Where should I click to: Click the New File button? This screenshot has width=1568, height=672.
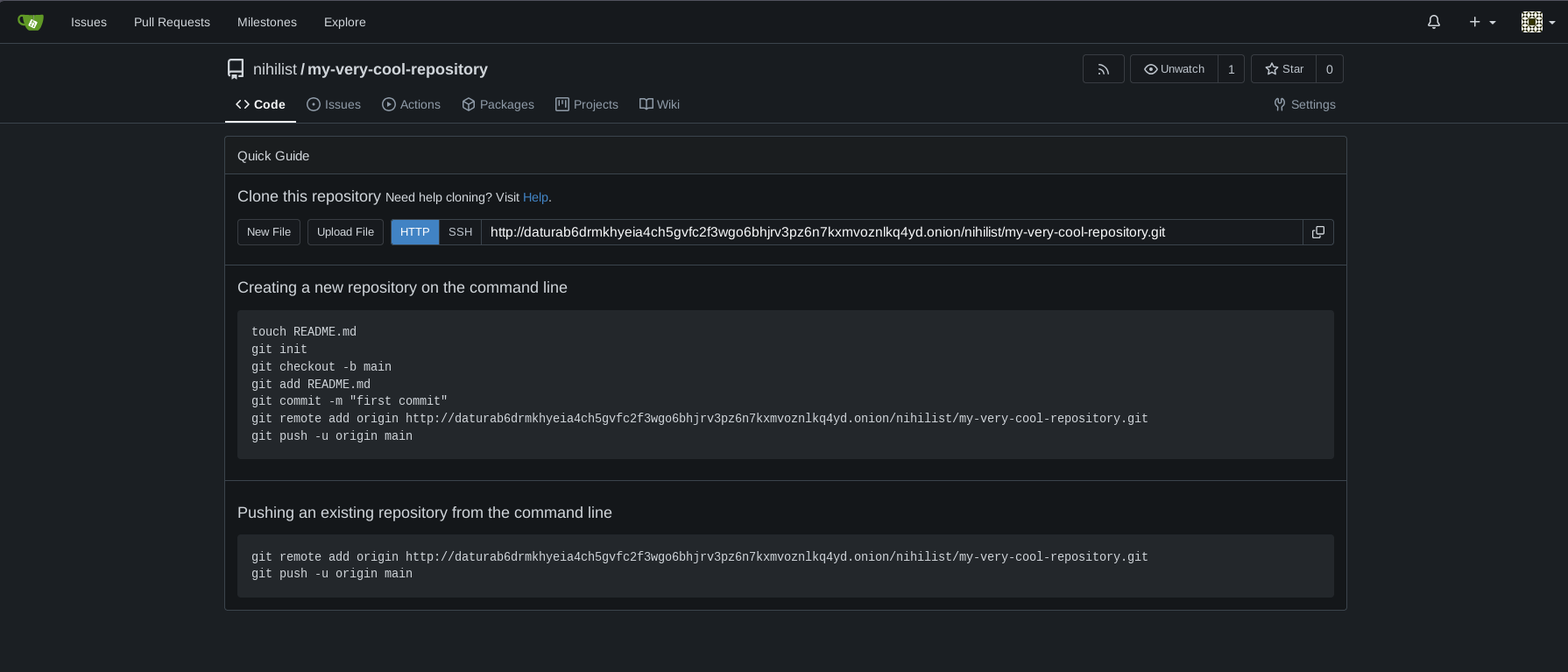(x=269, y=232)
